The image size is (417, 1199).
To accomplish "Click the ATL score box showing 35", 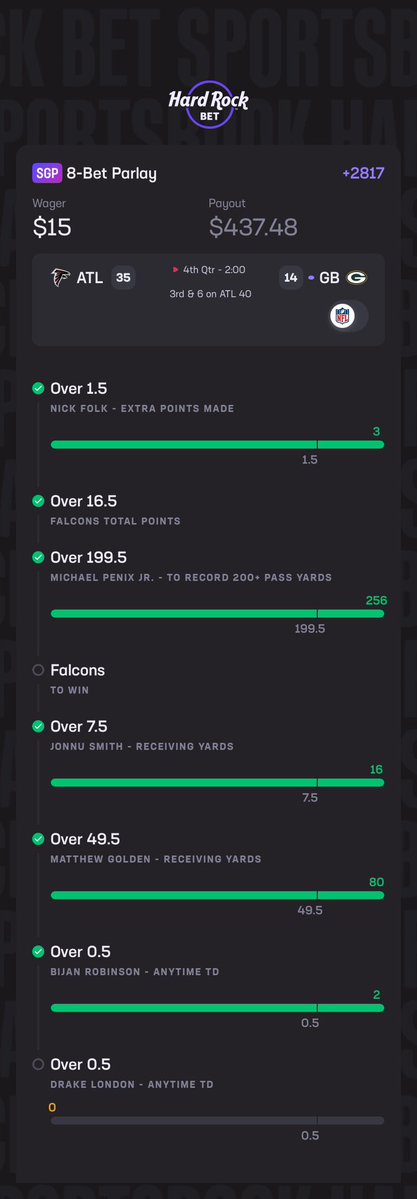I will 123,278.
